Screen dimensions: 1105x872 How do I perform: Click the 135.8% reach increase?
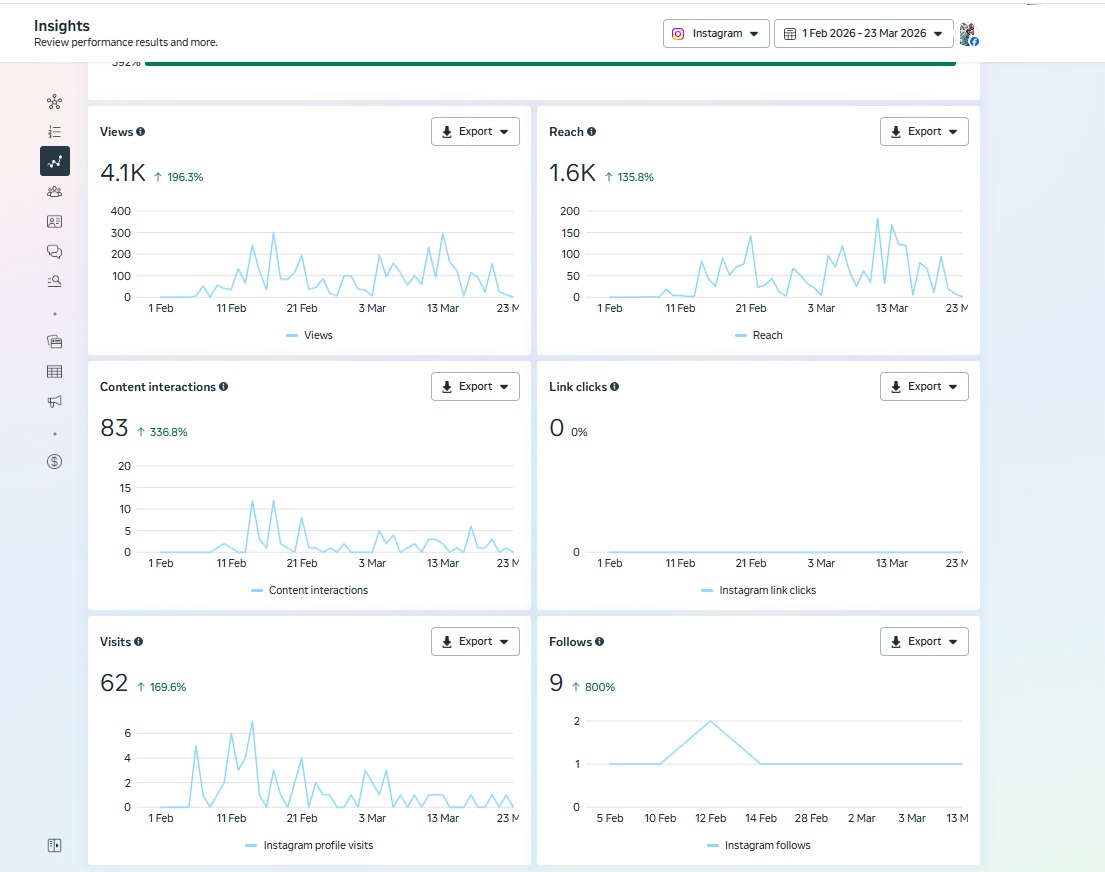[x=629, y=177]
